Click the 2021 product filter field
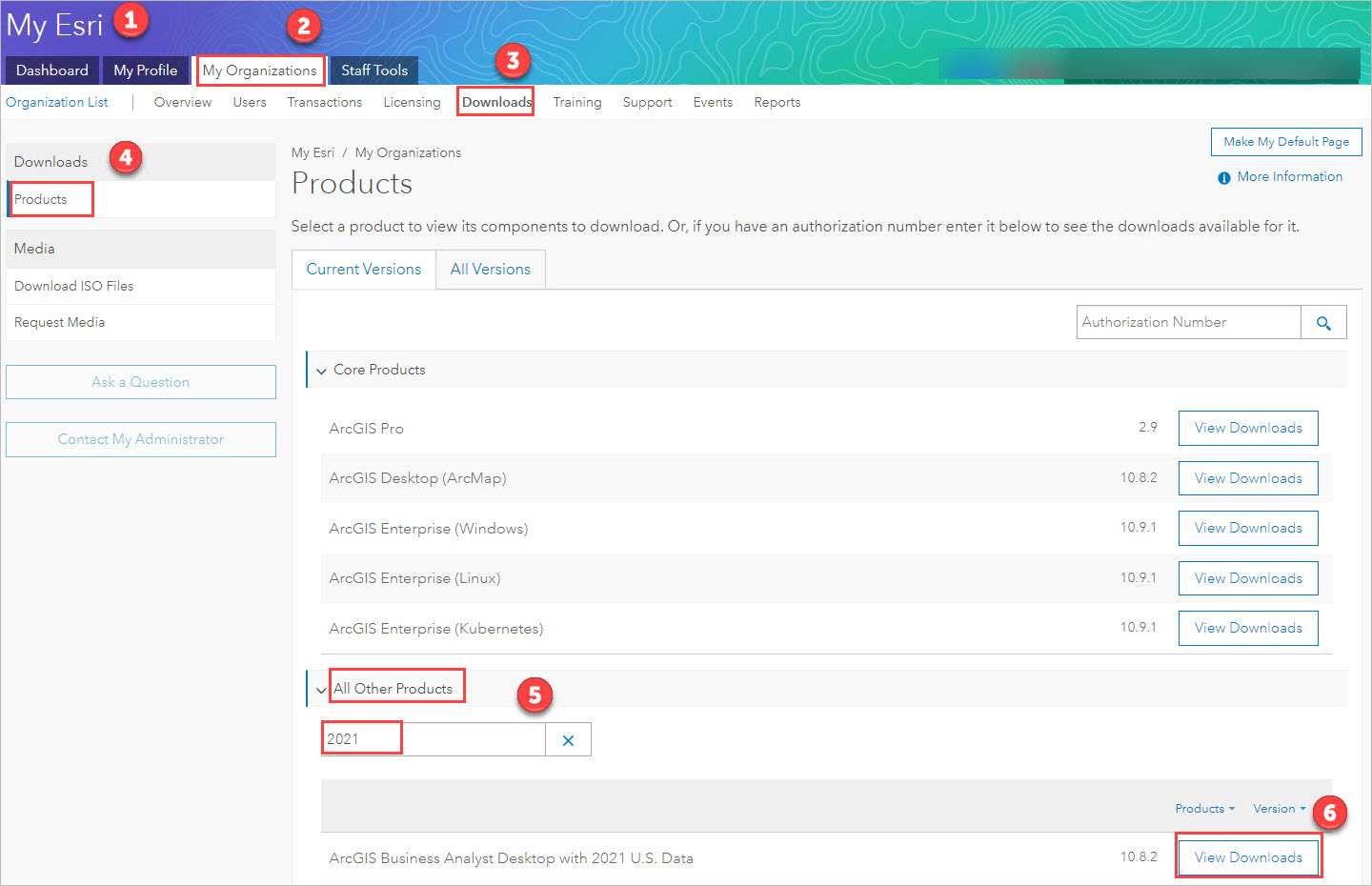The height and width of the screenshot is (886, 1372). 434,739
